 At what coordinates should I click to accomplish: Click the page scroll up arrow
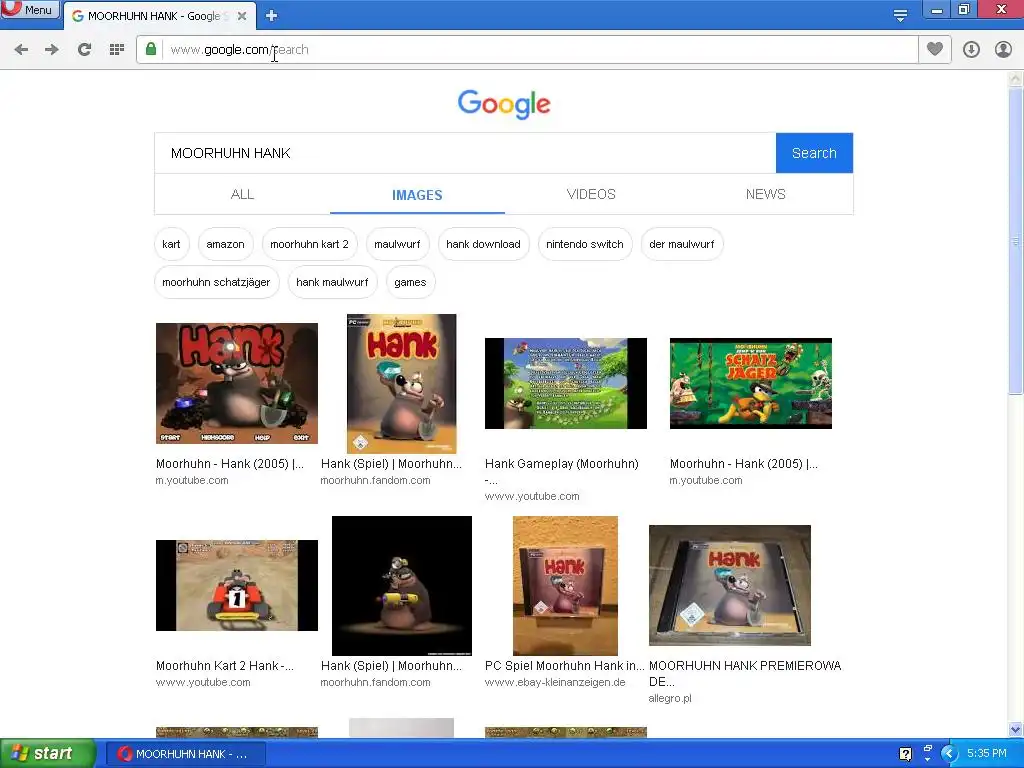pyautogui.click(x=1015, y=79)
